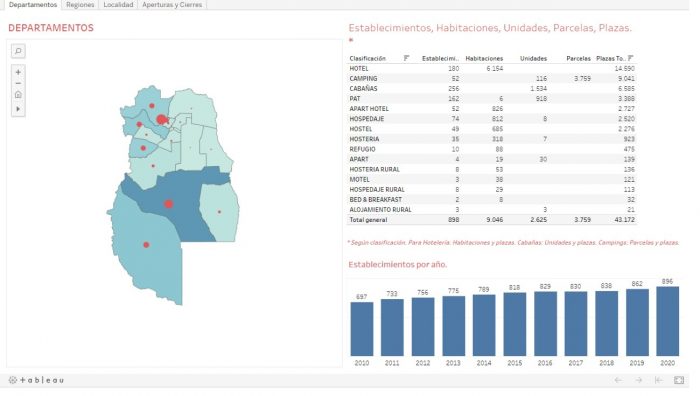Viewport: 700px width, 396px height.
Task: Click the 896 label above 2020 bar
Action: (667, 281)
